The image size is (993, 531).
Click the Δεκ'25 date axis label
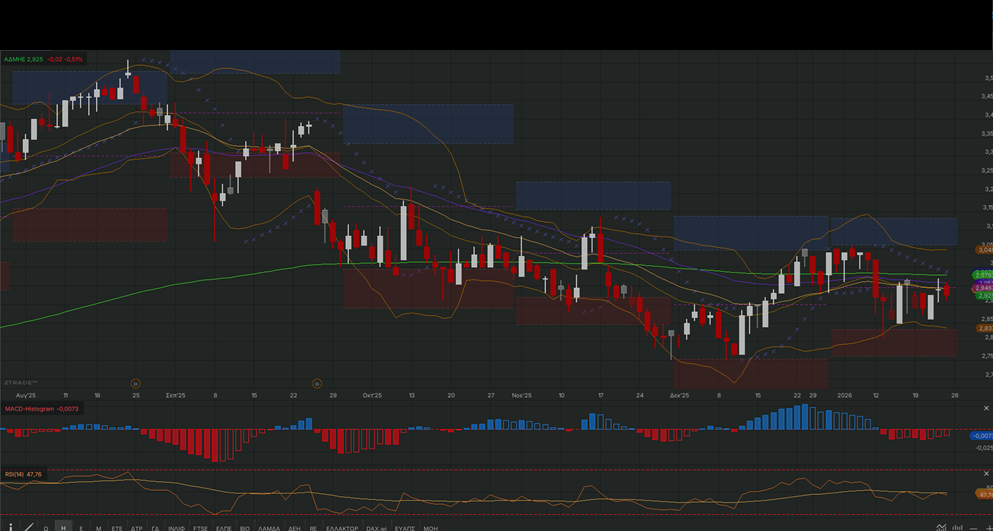click(680, 395)
